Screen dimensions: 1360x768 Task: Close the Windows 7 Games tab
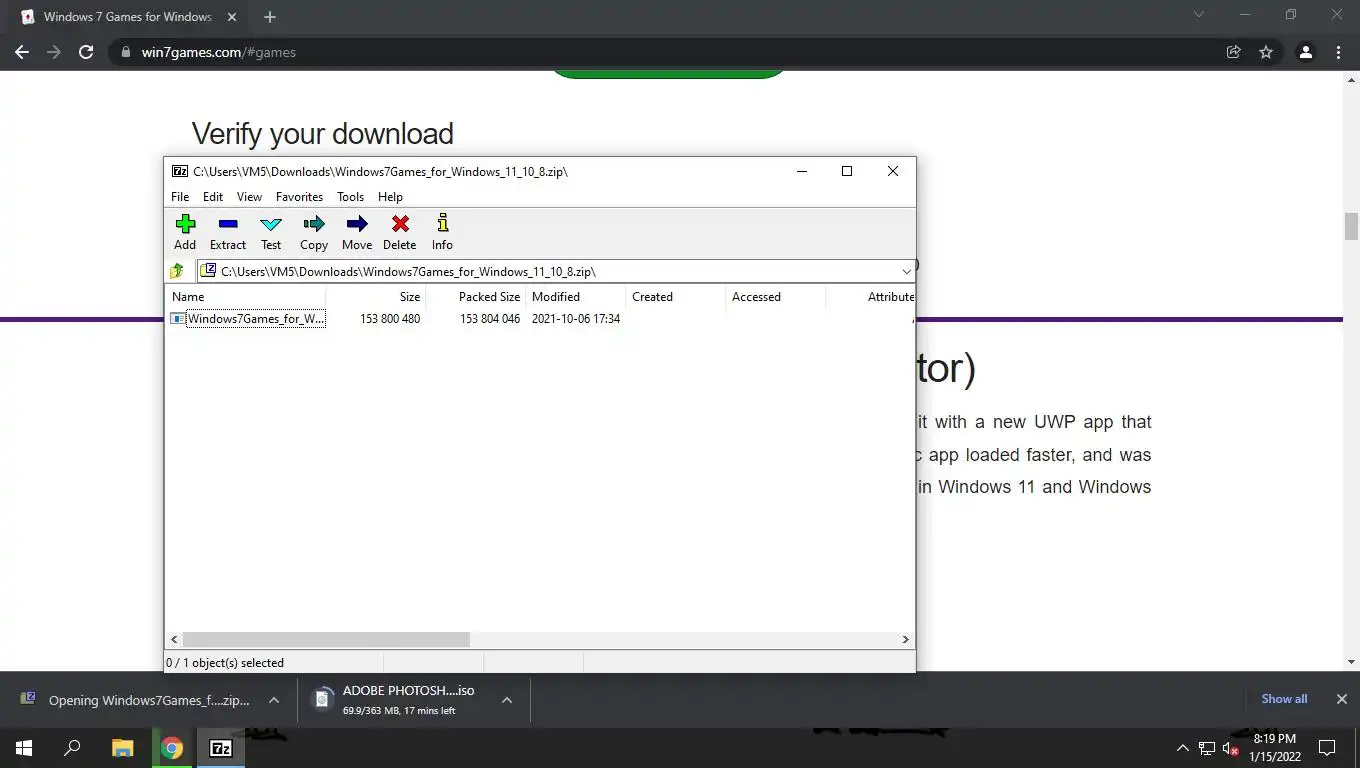232,17
